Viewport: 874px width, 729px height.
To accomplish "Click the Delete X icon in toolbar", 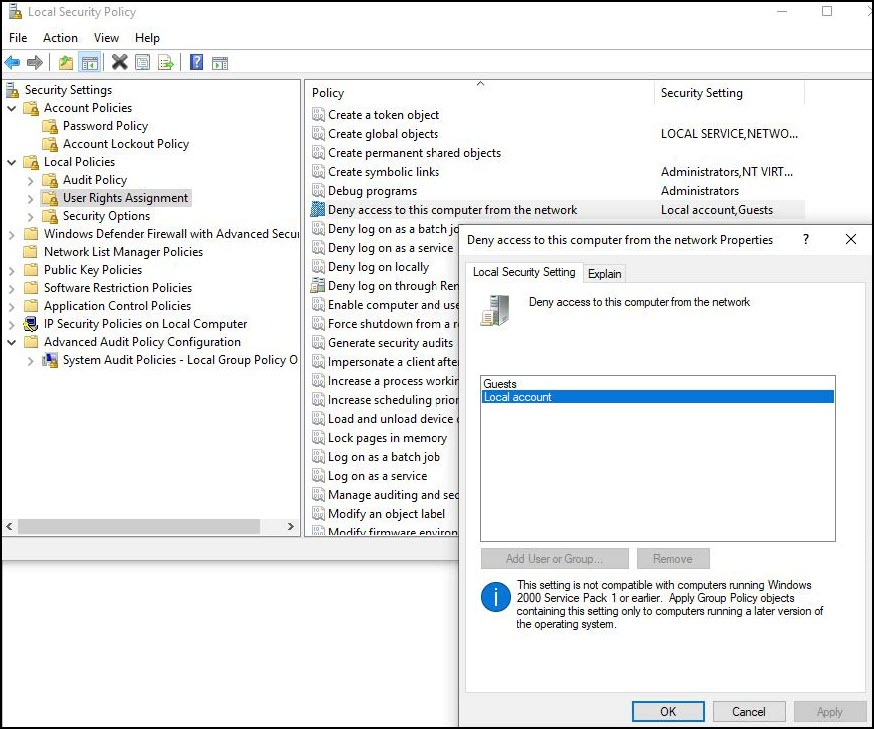I will click(x=119, y=63).
